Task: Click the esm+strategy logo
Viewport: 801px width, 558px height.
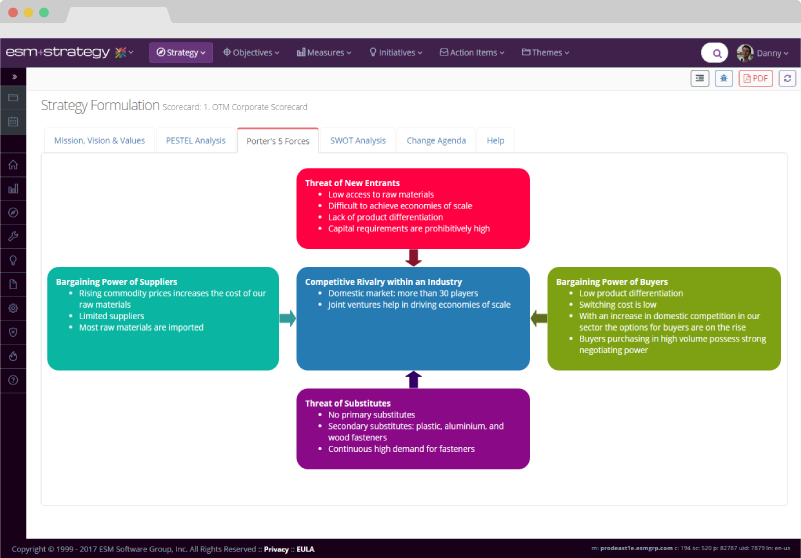Action: tap(58, 52)
